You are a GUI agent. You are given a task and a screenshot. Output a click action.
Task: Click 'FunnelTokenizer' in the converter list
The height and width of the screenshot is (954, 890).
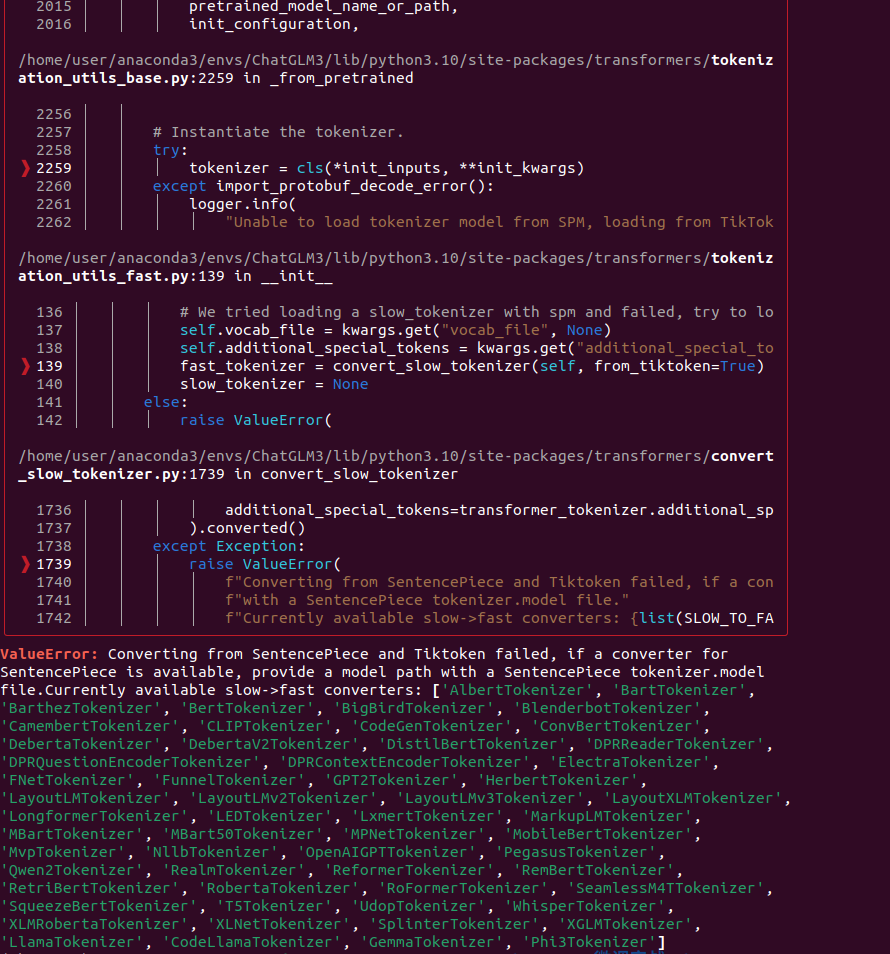point(229,780)
